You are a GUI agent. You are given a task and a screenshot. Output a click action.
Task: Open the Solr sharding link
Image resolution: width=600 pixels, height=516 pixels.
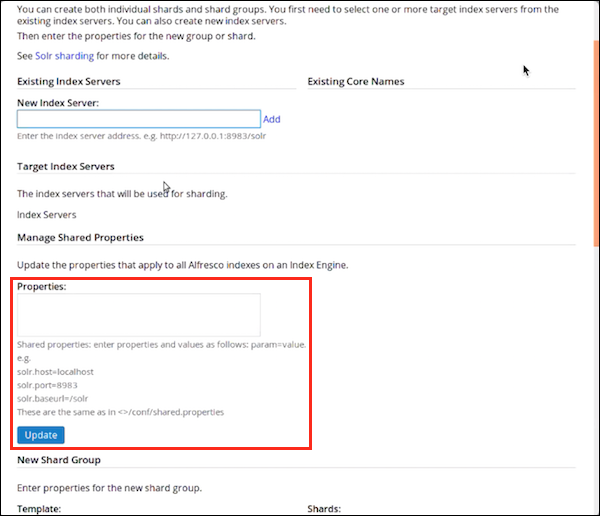64,57
